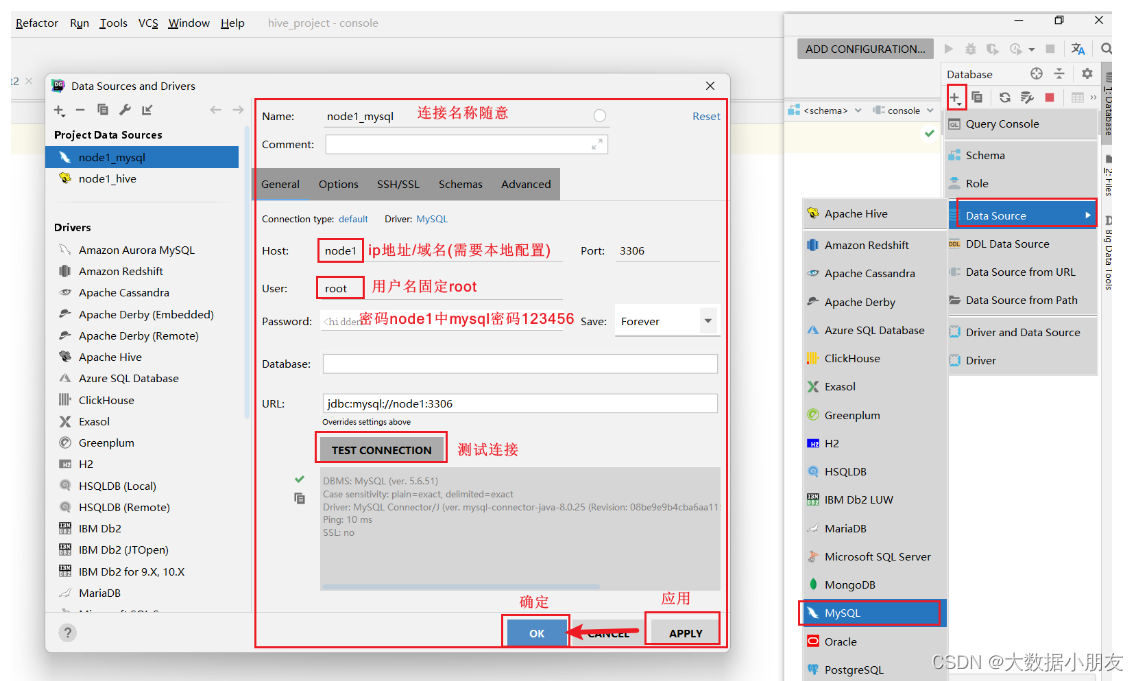The image size is (1139, 681).
Task: Click the remove (minus) icon in the dialog toolbar
Action: [80, 110]
